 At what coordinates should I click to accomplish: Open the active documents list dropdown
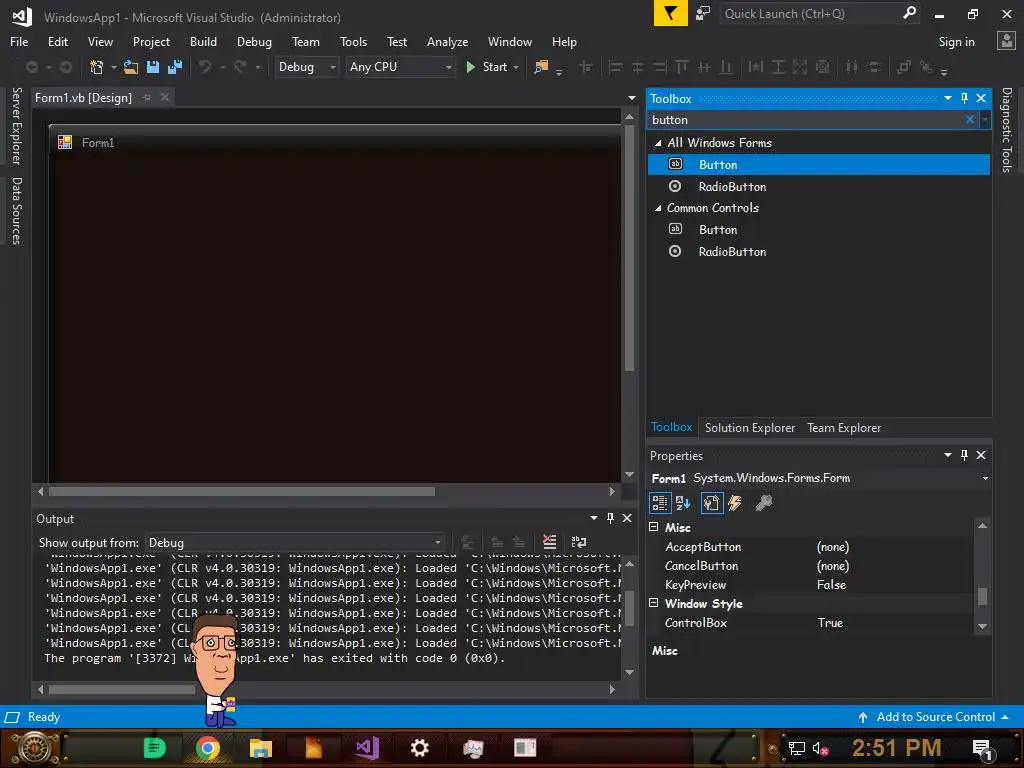pos(632,98)
